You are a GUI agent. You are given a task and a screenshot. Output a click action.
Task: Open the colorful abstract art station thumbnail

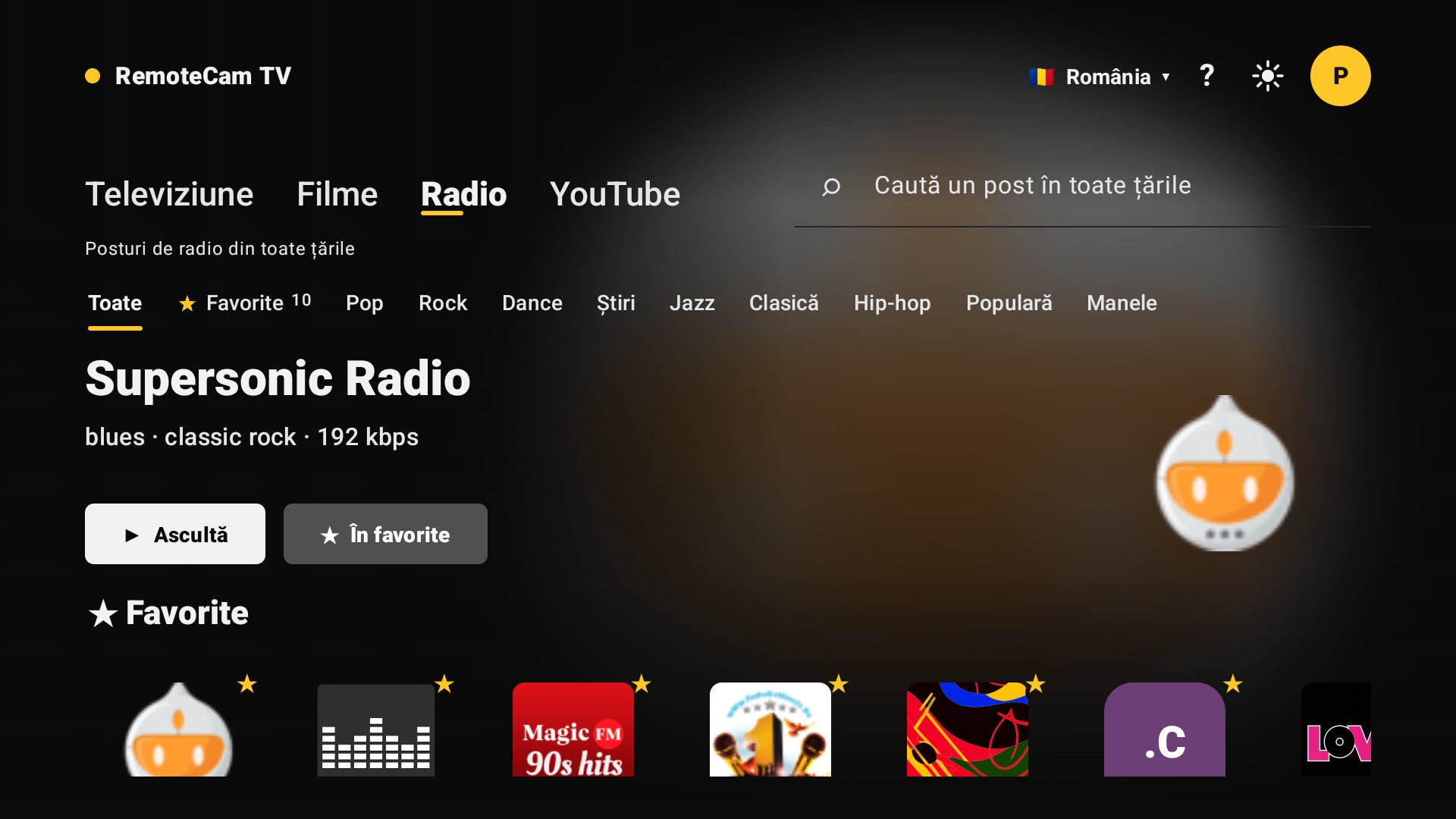(x=968, y=730)
